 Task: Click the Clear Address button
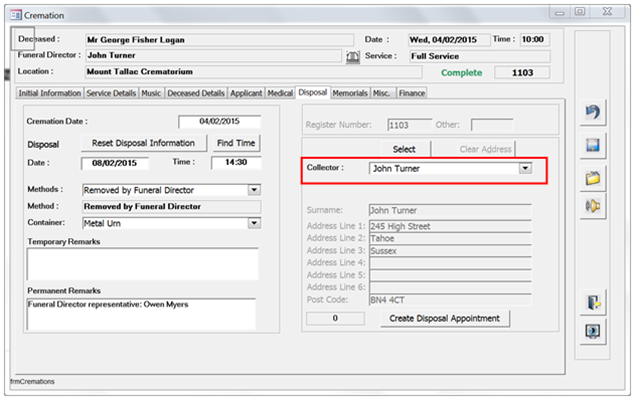tap(486, 149)
